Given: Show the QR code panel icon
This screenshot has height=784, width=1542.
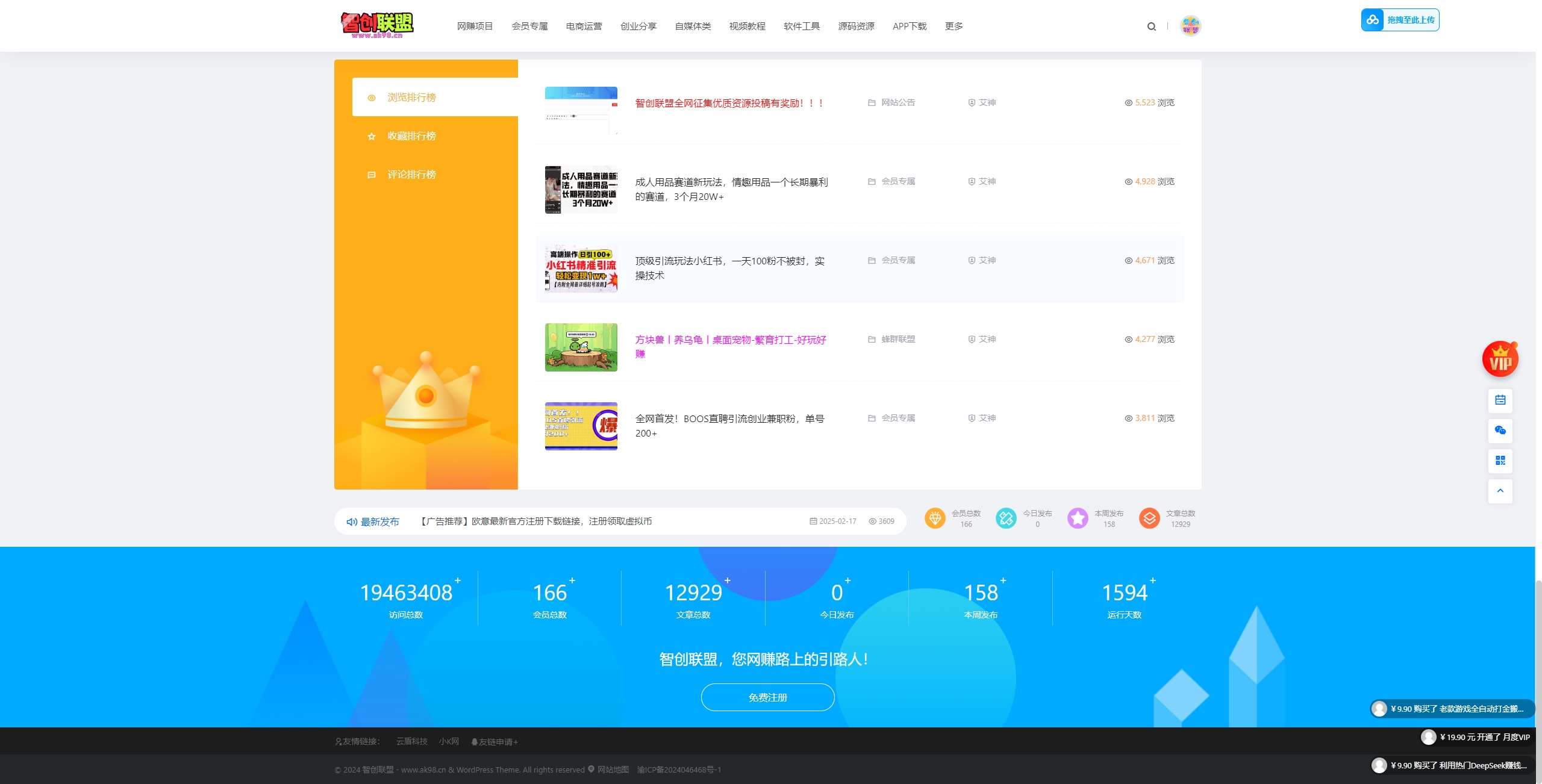Looking at the screenshot, I should [1500, 461].
